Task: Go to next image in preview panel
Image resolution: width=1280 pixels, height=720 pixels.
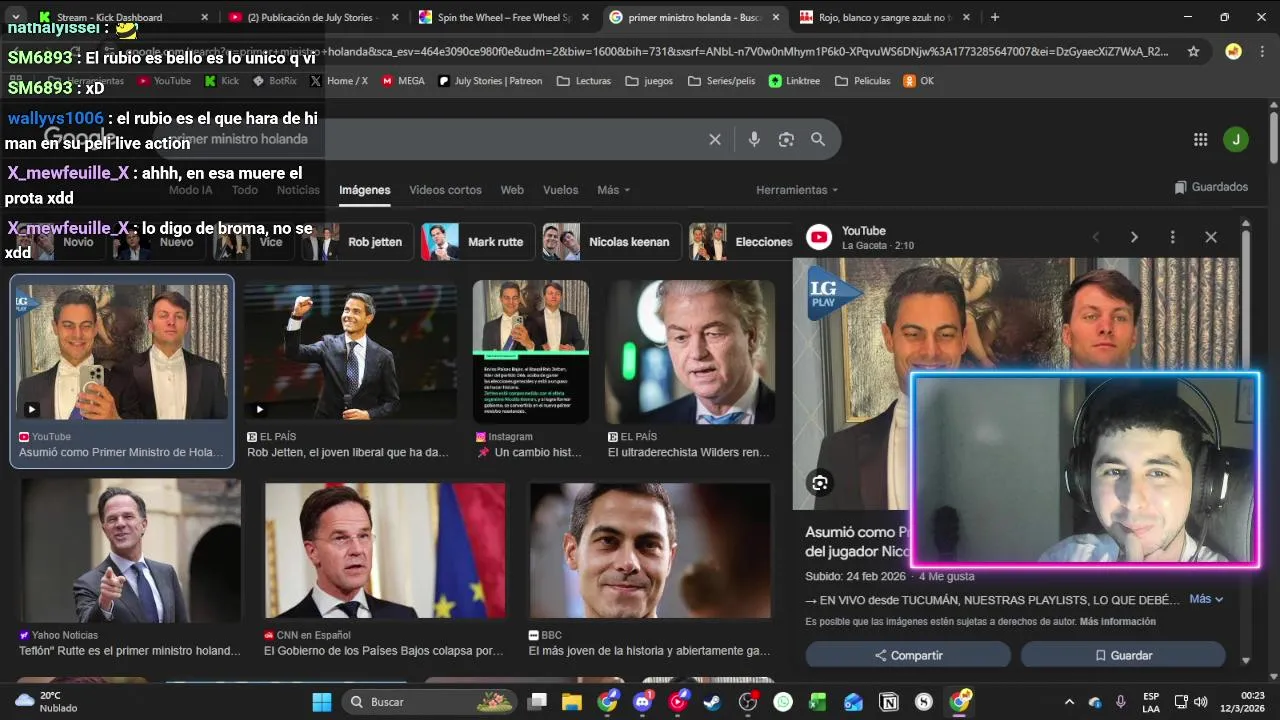Action: click(1134, 237)
